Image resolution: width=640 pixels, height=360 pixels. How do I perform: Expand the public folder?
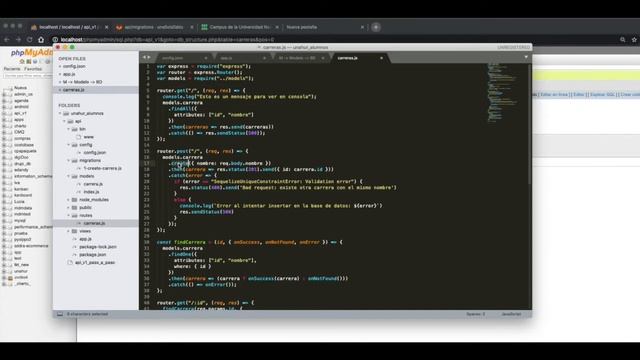coord(68,207)
